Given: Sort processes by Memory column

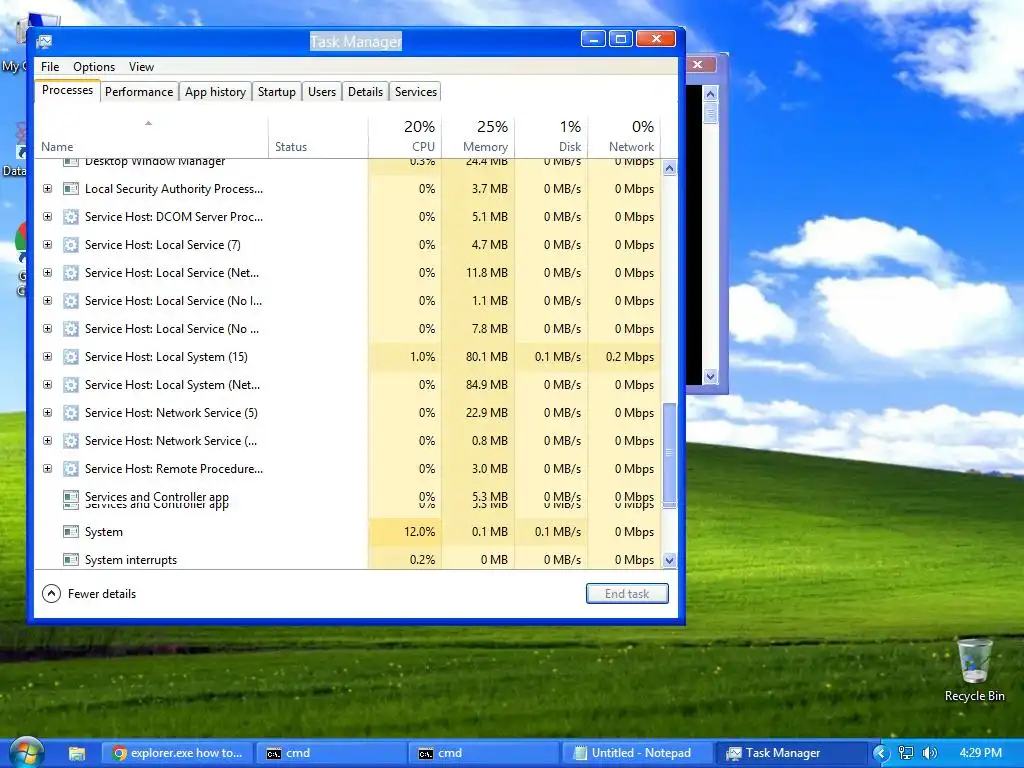Looking at the screenshot, I should click(478, 136).
